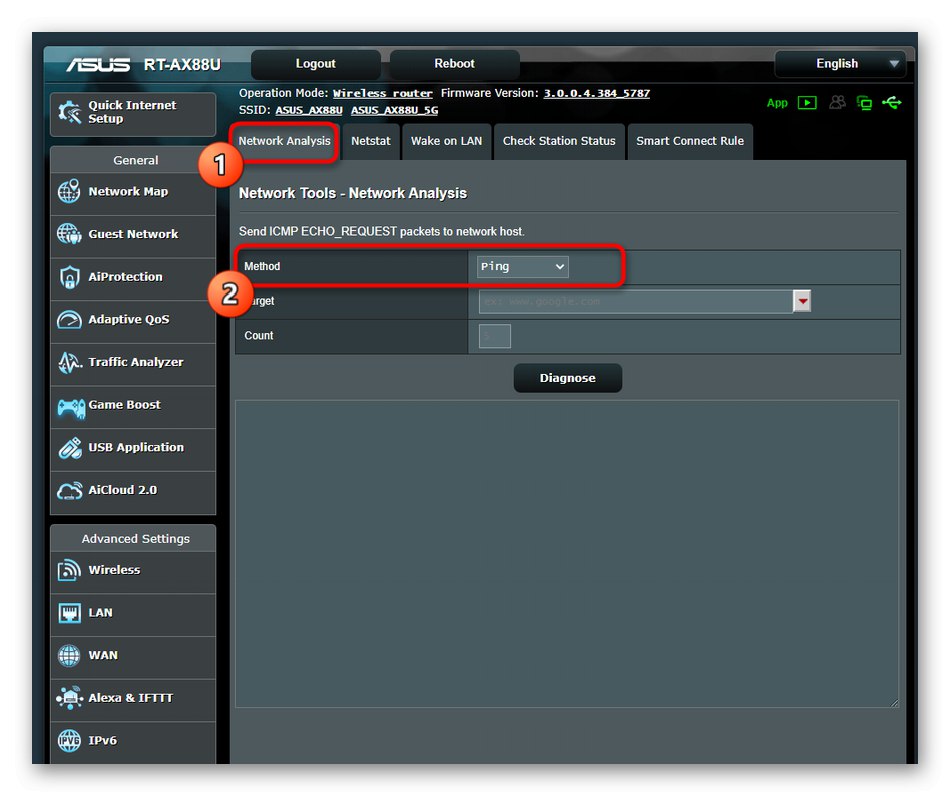Open the Network Map menu label

click(x=128, y=191)
